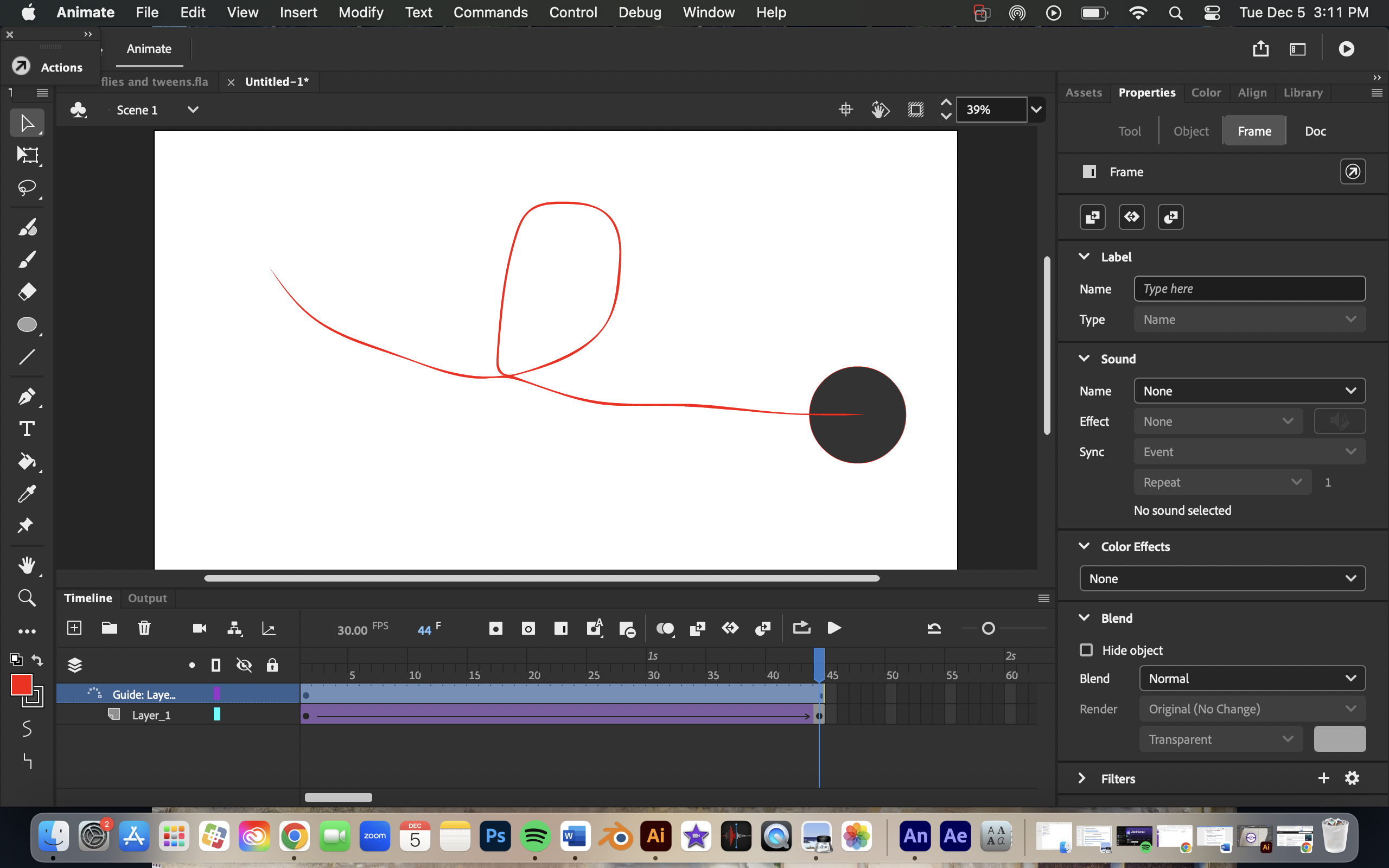The width and height of the screenshot is (1389, 868).
Task: Click the Insert Keyframe timeline icon
Action: tap(495, 628)
